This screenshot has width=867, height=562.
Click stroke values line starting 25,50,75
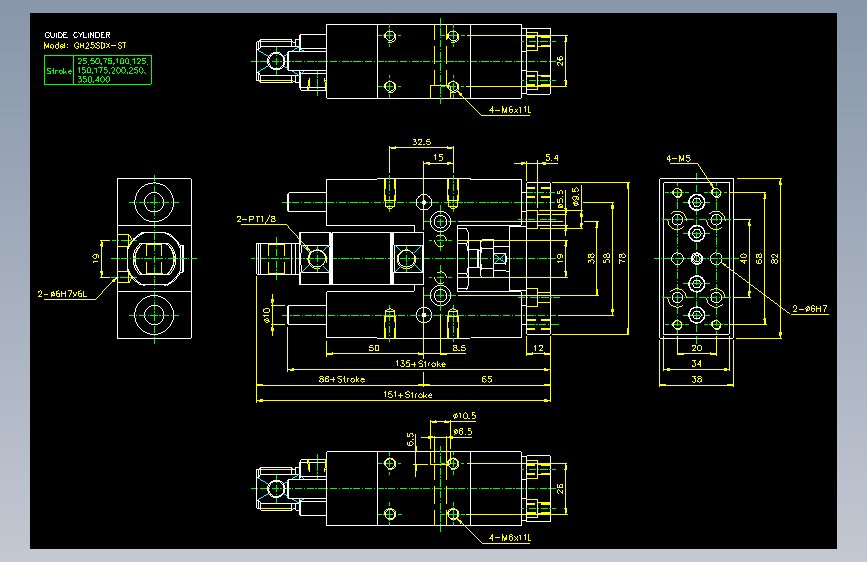coord(113,61)
